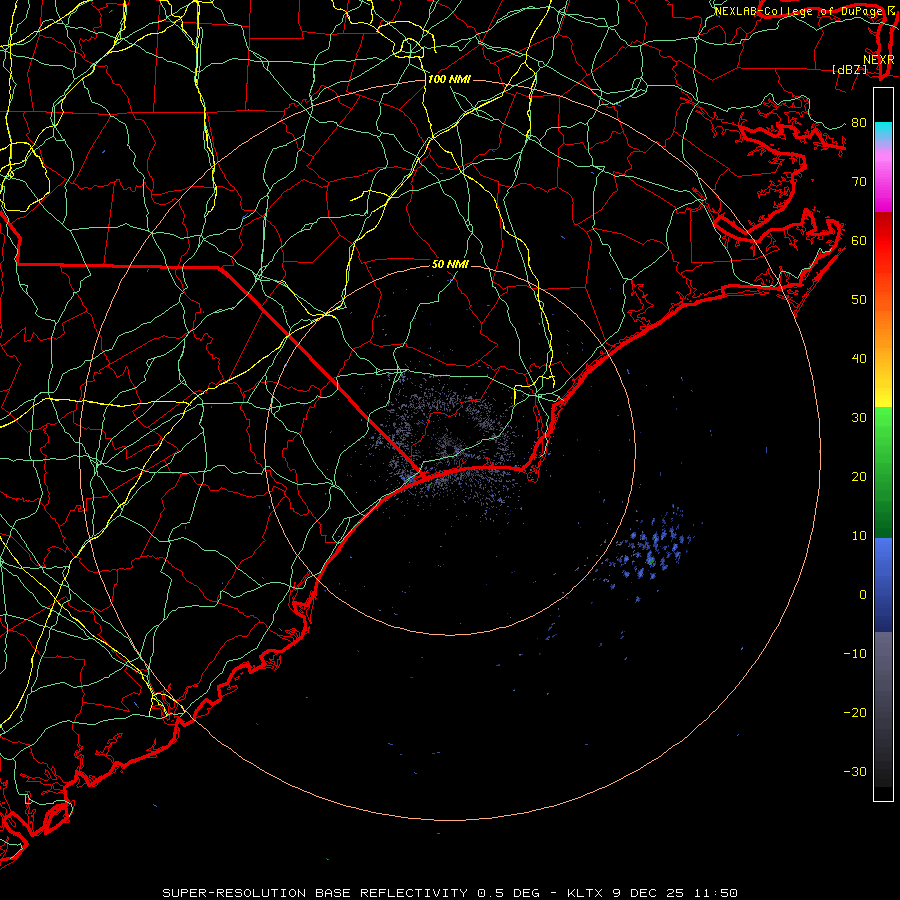Click the '-10' value on color scale
The width and height of the screenshot is (900, 900).
point(855,654)
